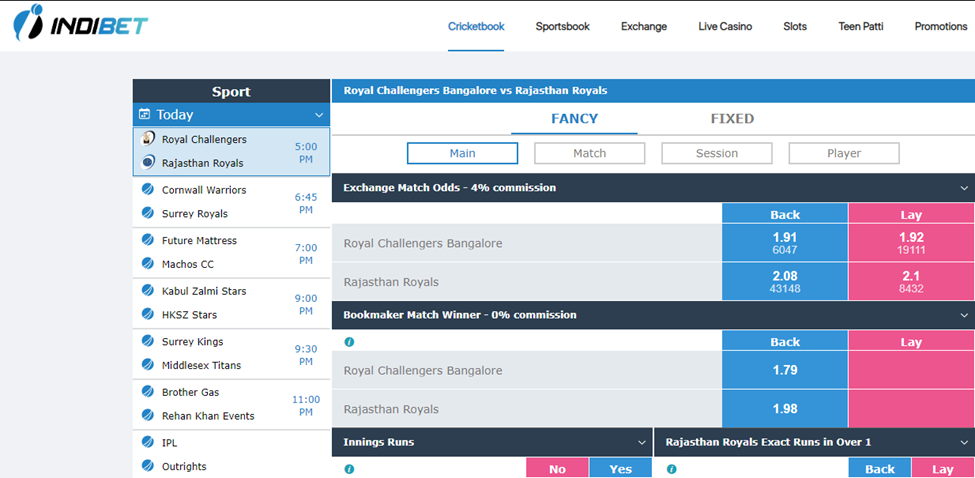Screen dimensions: 975x478
Task: Collapse the Innings Runs section
Action: point(642,443)
